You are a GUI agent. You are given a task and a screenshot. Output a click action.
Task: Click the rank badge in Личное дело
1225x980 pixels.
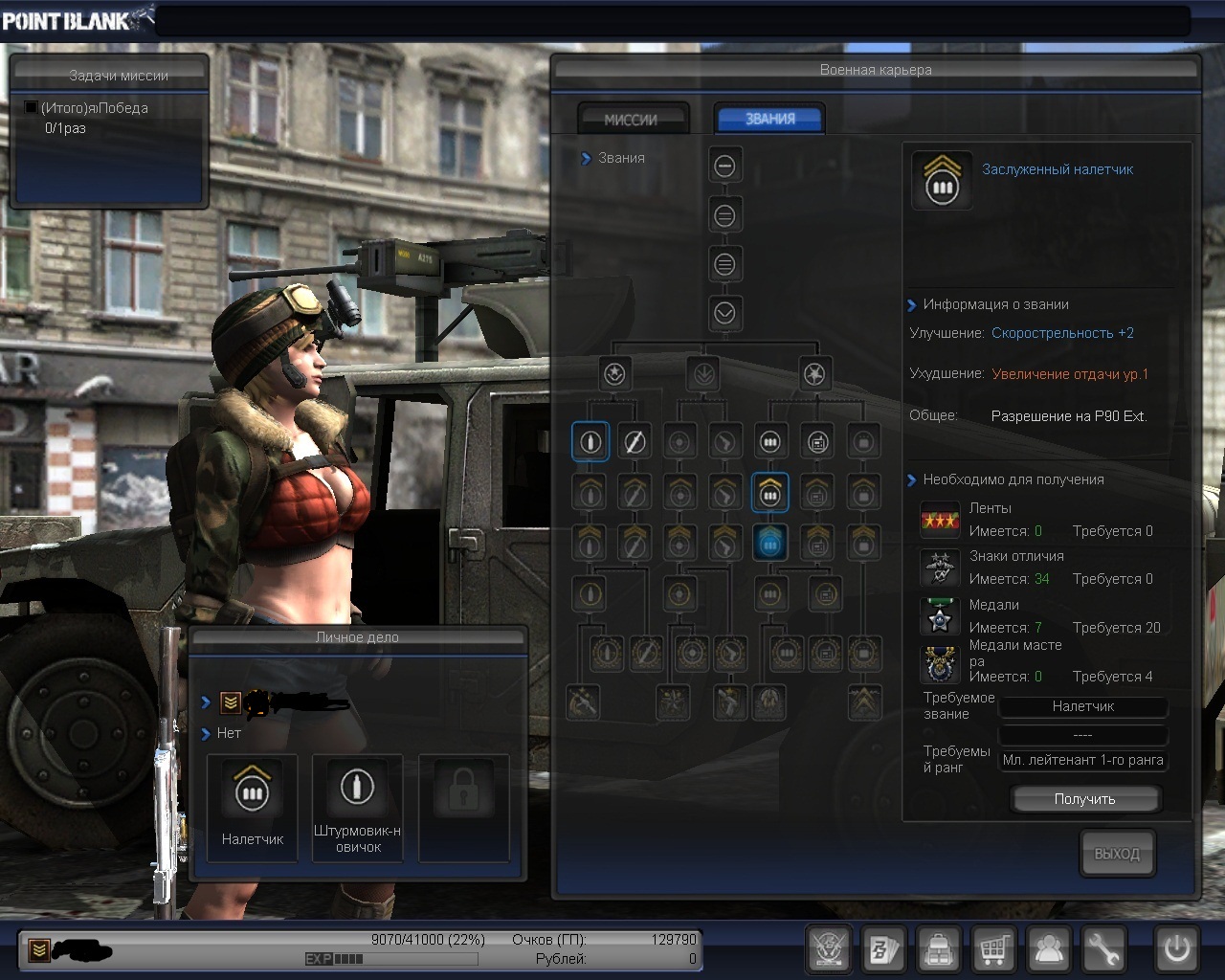tap(230, 703)
